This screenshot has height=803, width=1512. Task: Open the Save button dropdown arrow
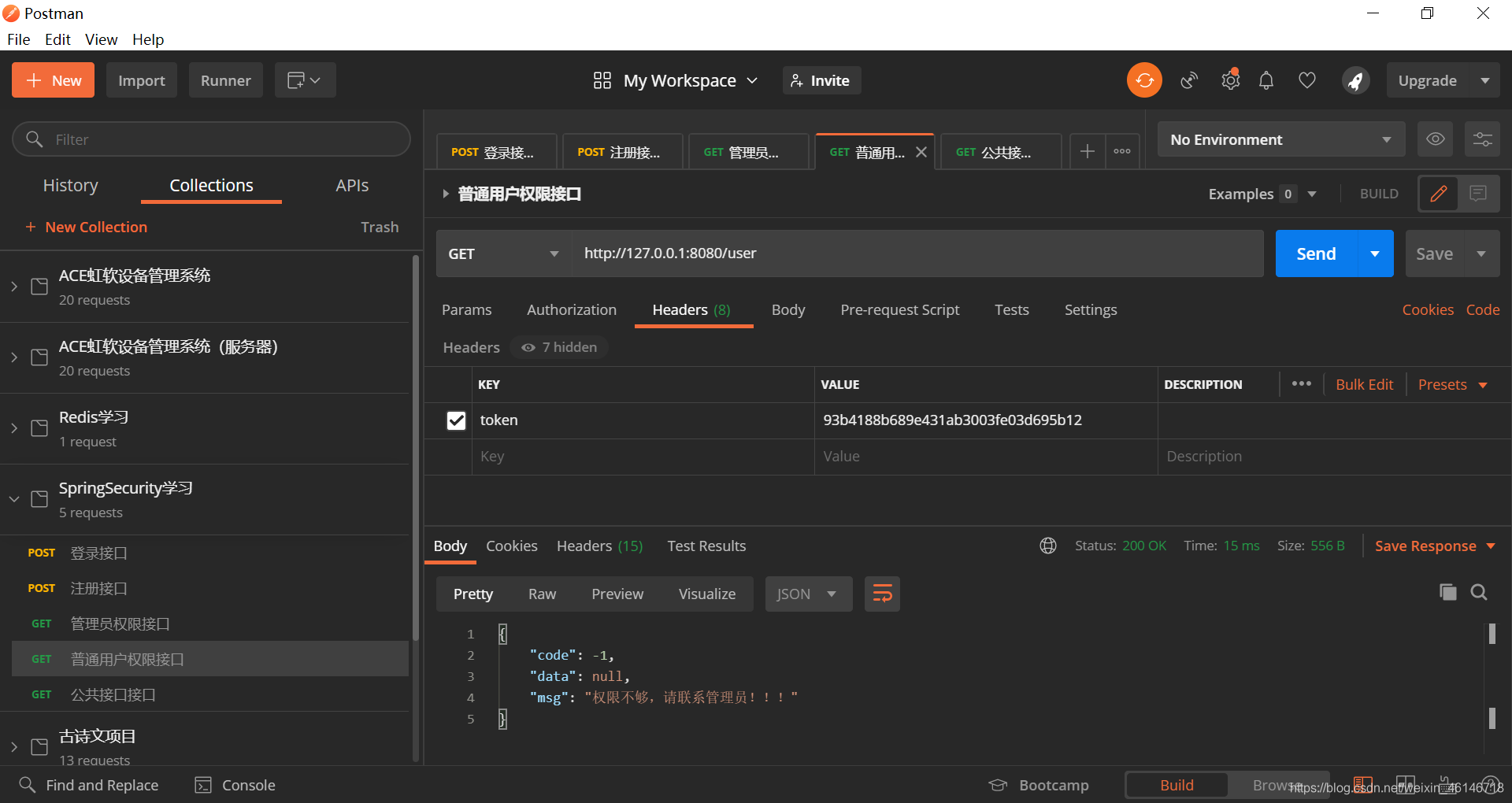[x=1481, y=253]
